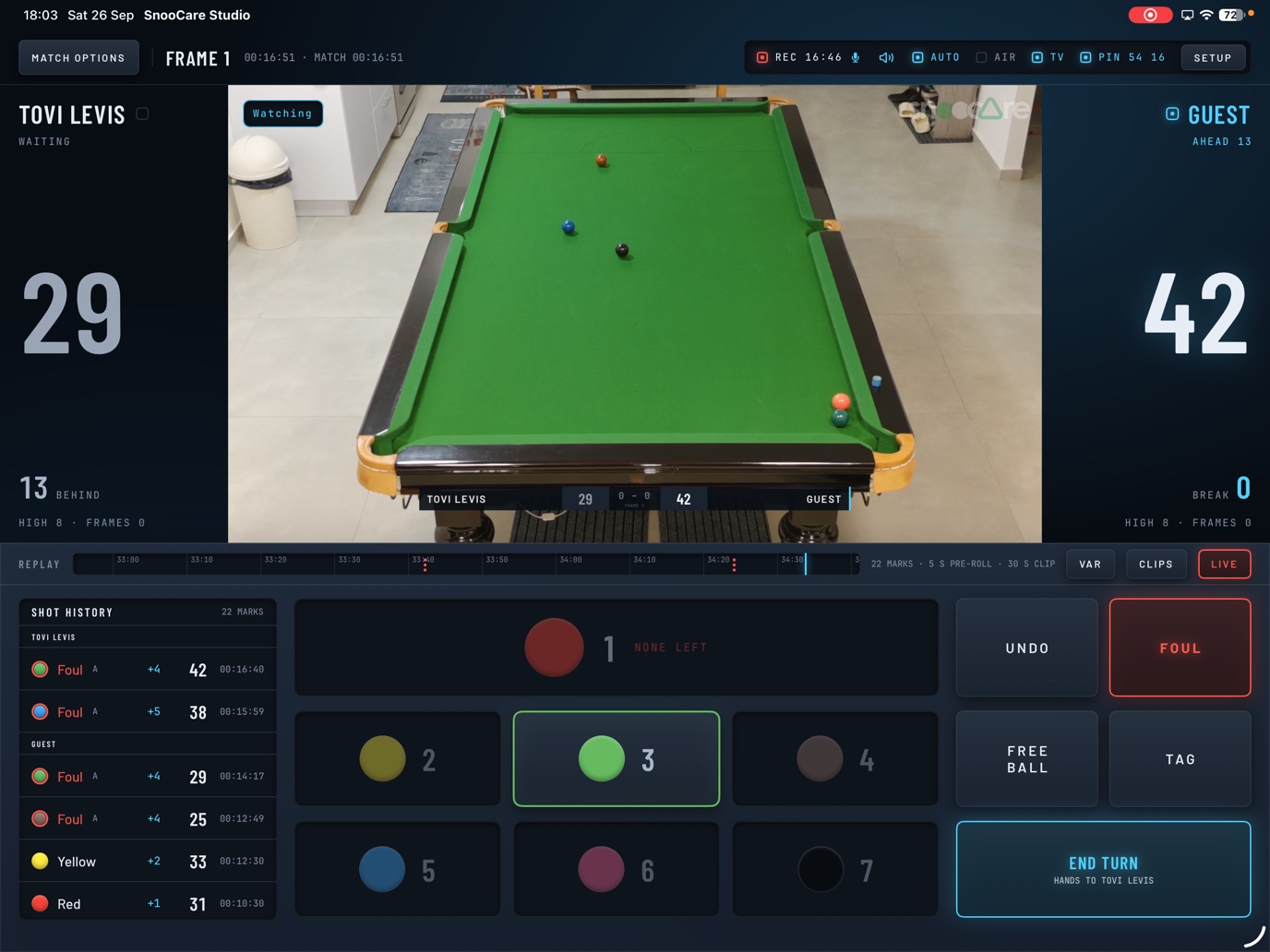Toggle the PIN 54 16 checkbox

click(1085, 57)
